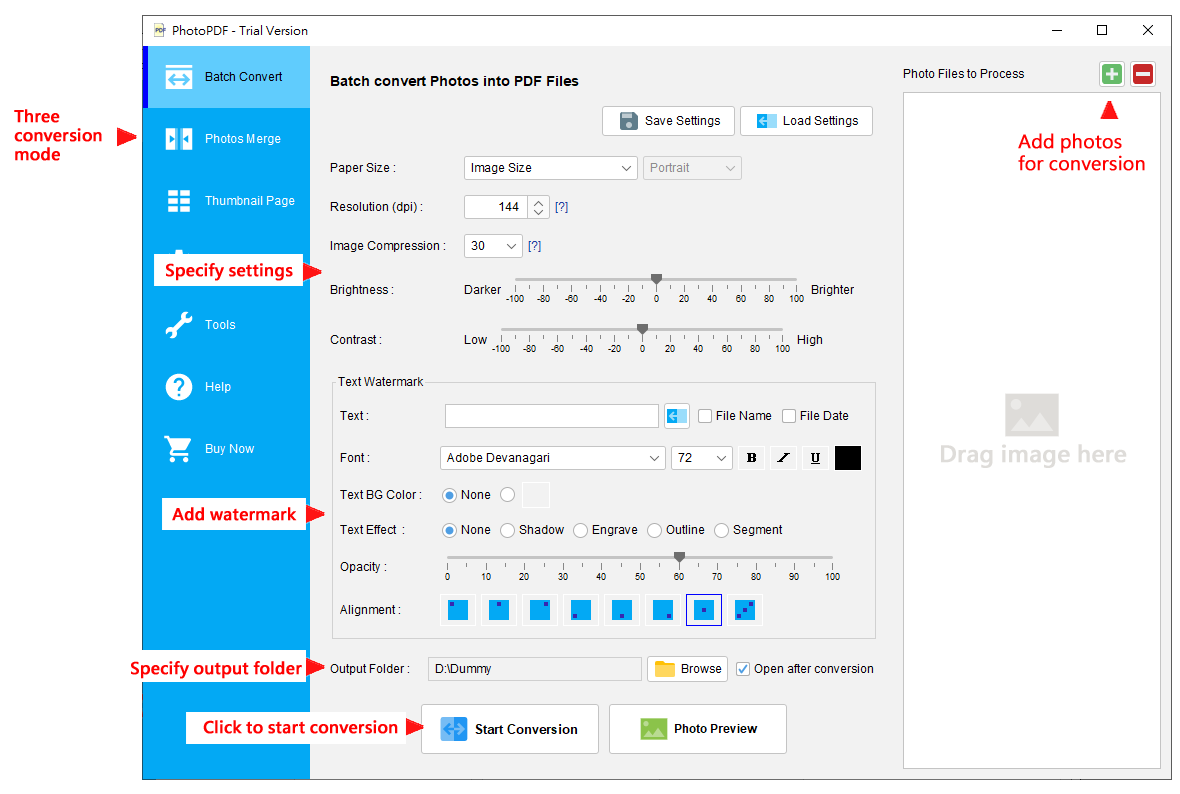Set watermark alignment to bottom-right

coord(662,610)
